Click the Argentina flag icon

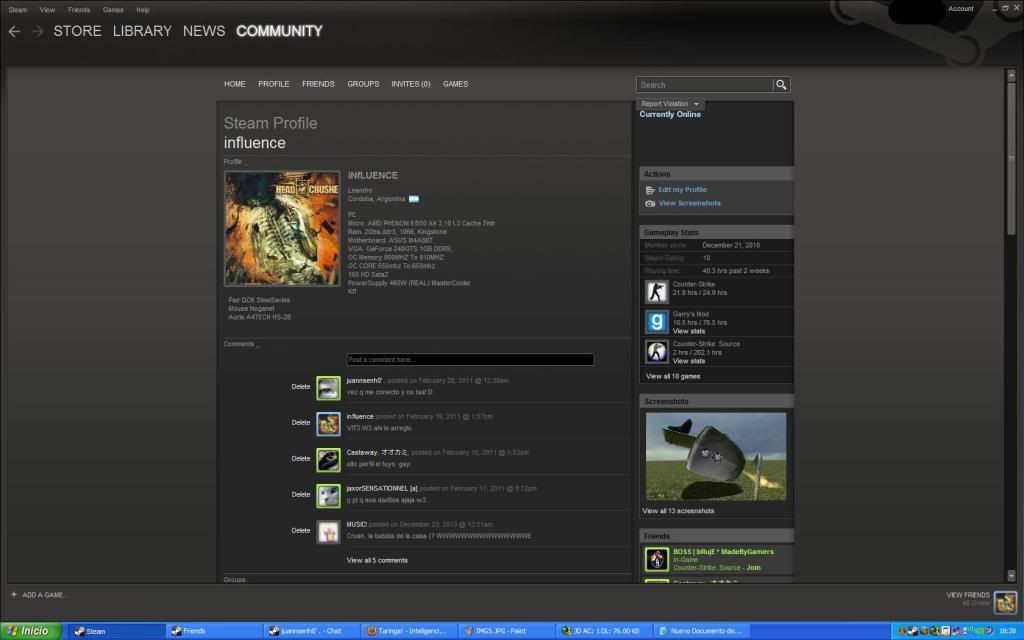(x=414, y=199)
